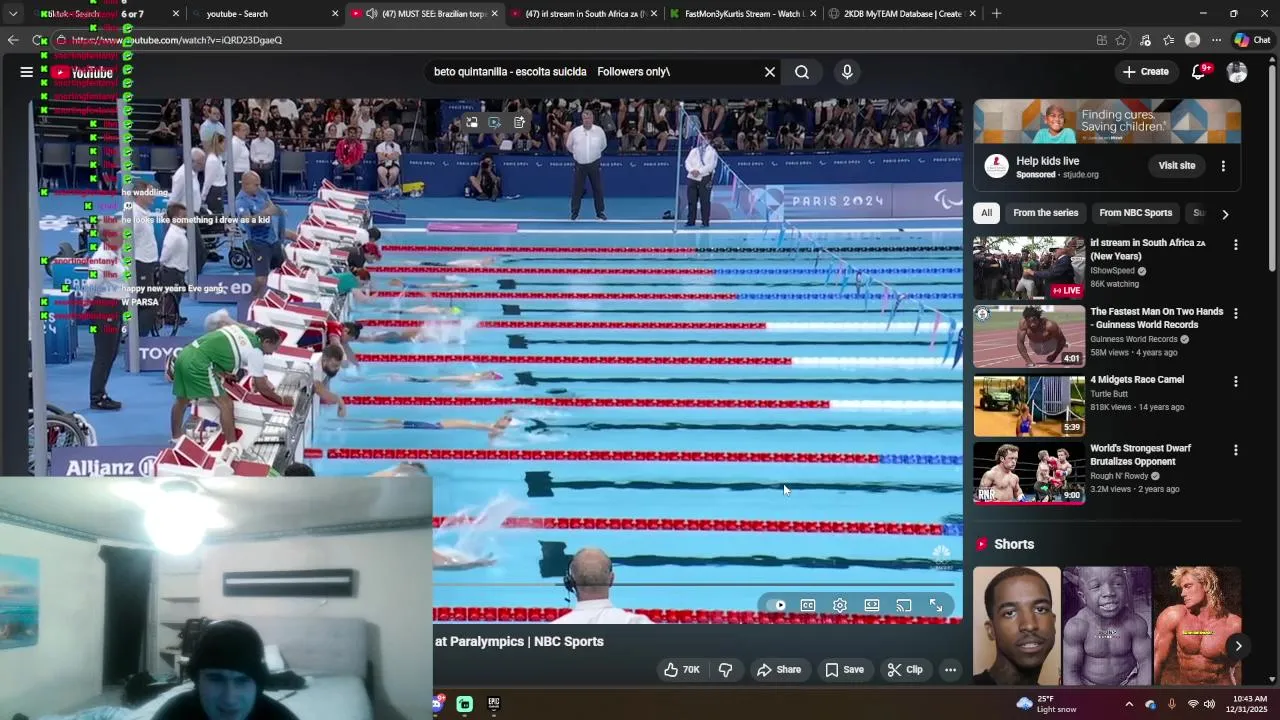1280x720 pixels.
Task: Toggle closed captions in the player
Action: point(808,605)
